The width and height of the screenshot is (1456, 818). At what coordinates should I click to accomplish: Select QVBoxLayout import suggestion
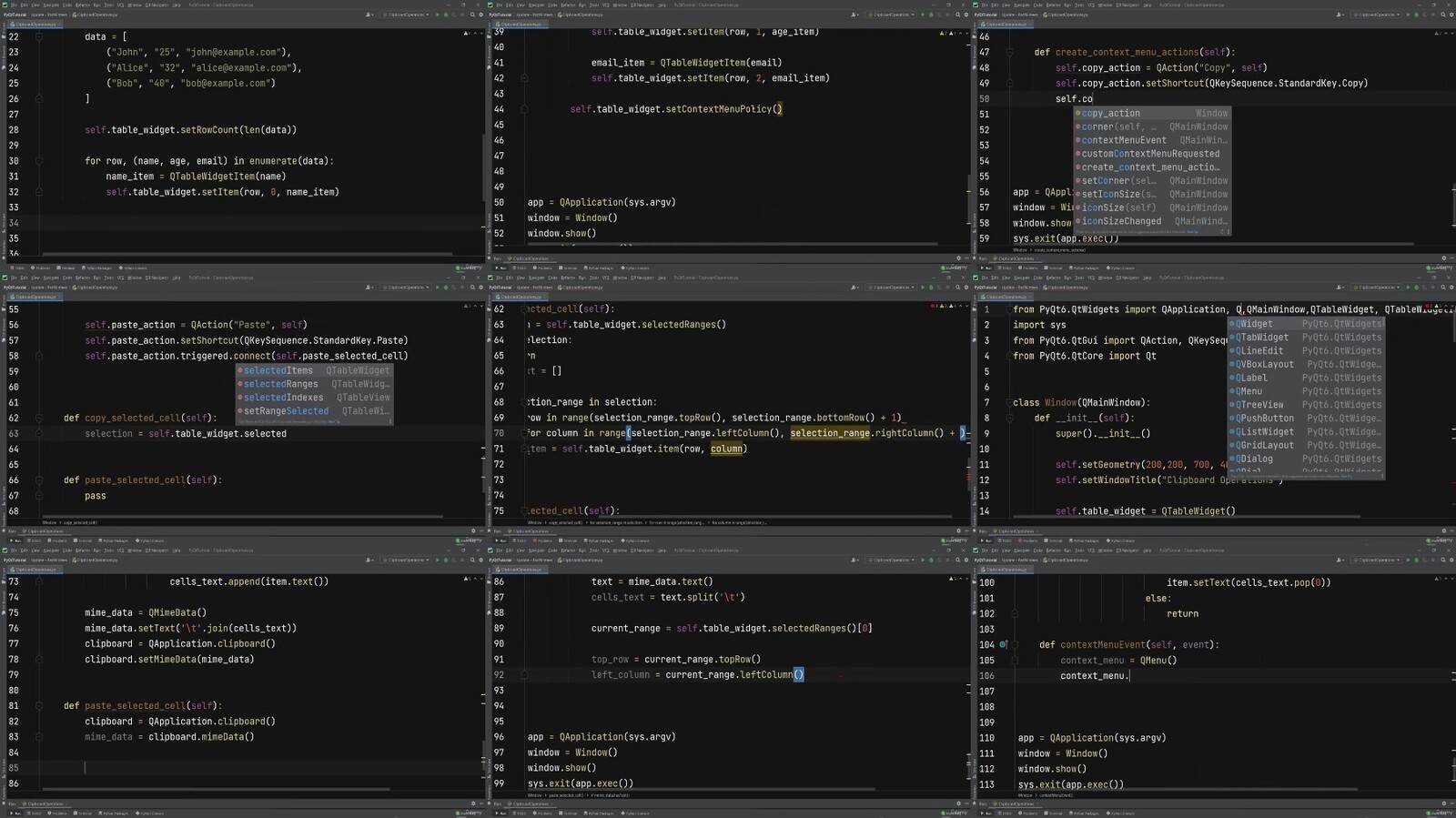tap(1307, 364)
